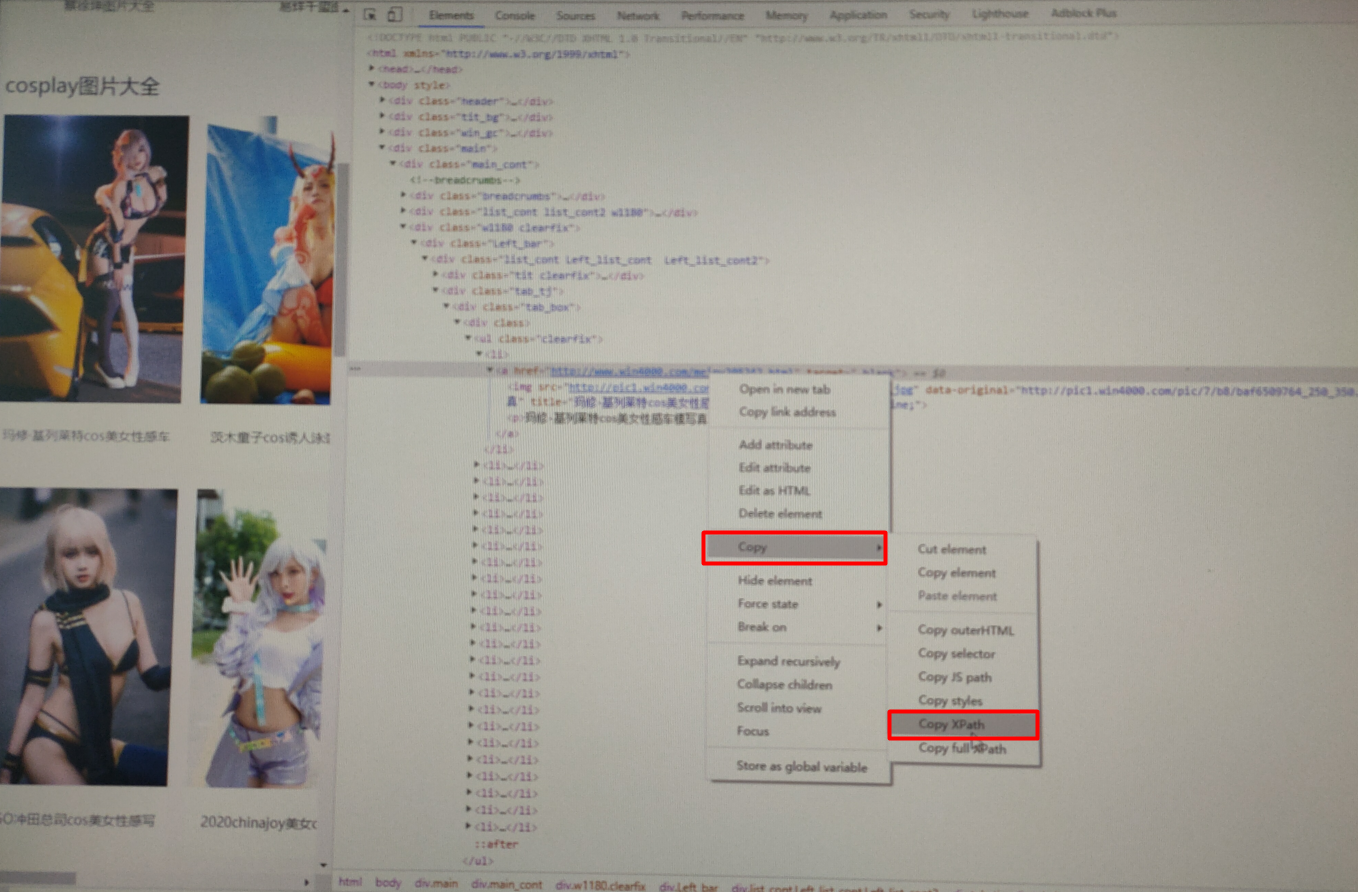1358x892 pixels.
Task: Open the Application tab
Action: tap(858, 15)
